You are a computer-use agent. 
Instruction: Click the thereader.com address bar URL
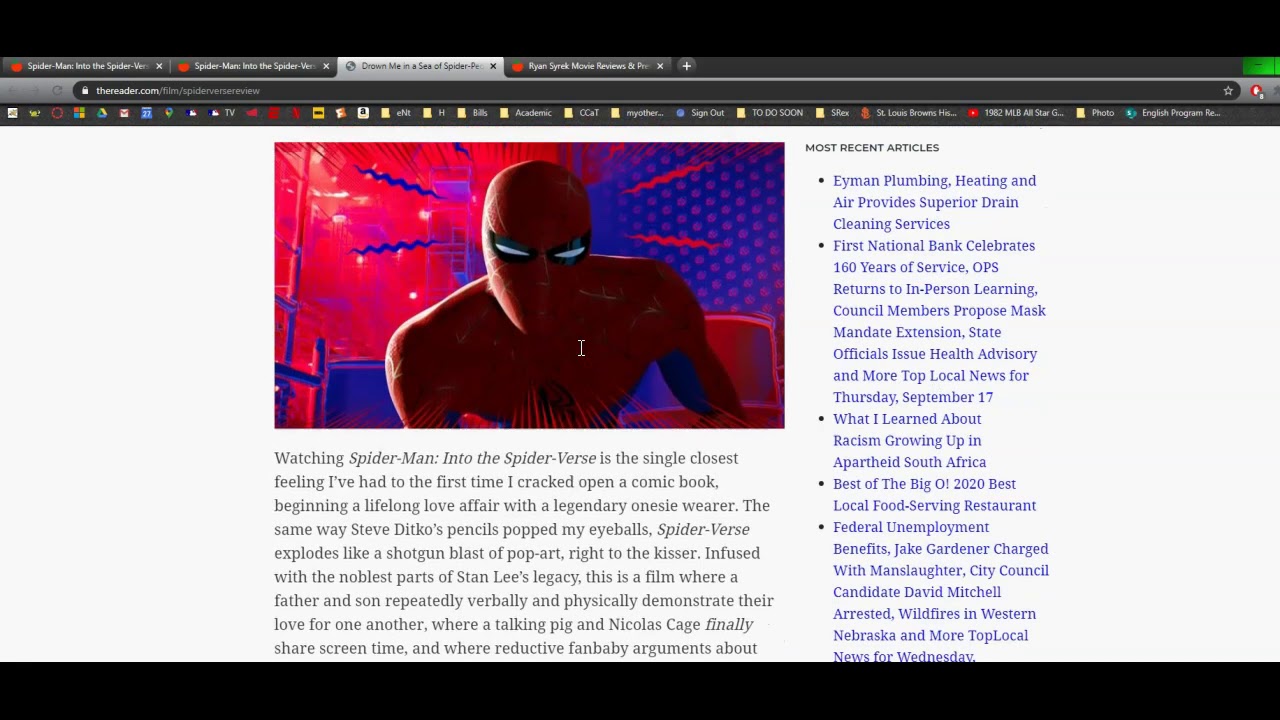click(x=178, y=91)
